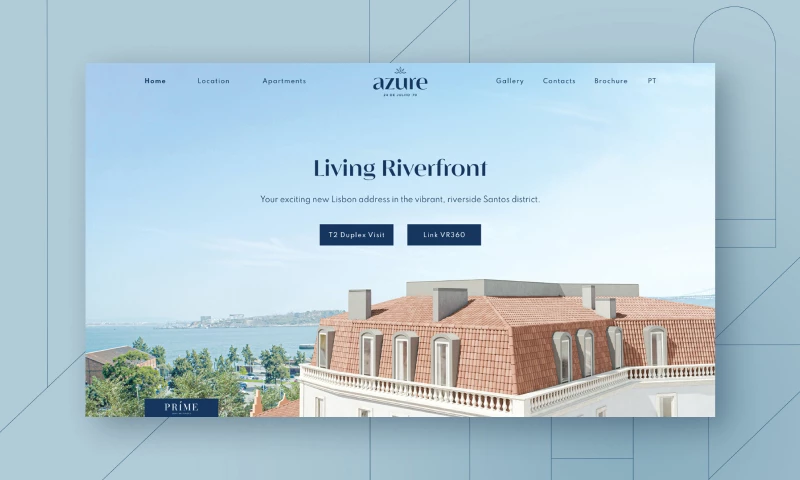
Task: Click the azure wordmark text
Action: click(400, 83)
